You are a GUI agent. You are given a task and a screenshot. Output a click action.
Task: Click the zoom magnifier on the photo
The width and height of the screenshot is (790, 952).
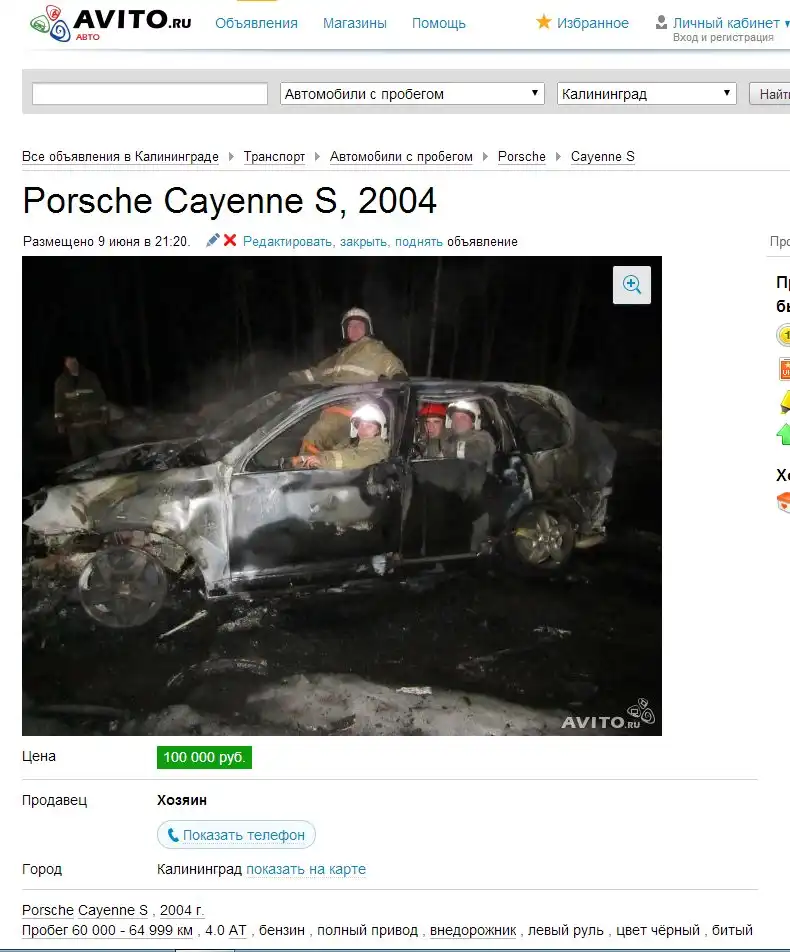[632, 285]
